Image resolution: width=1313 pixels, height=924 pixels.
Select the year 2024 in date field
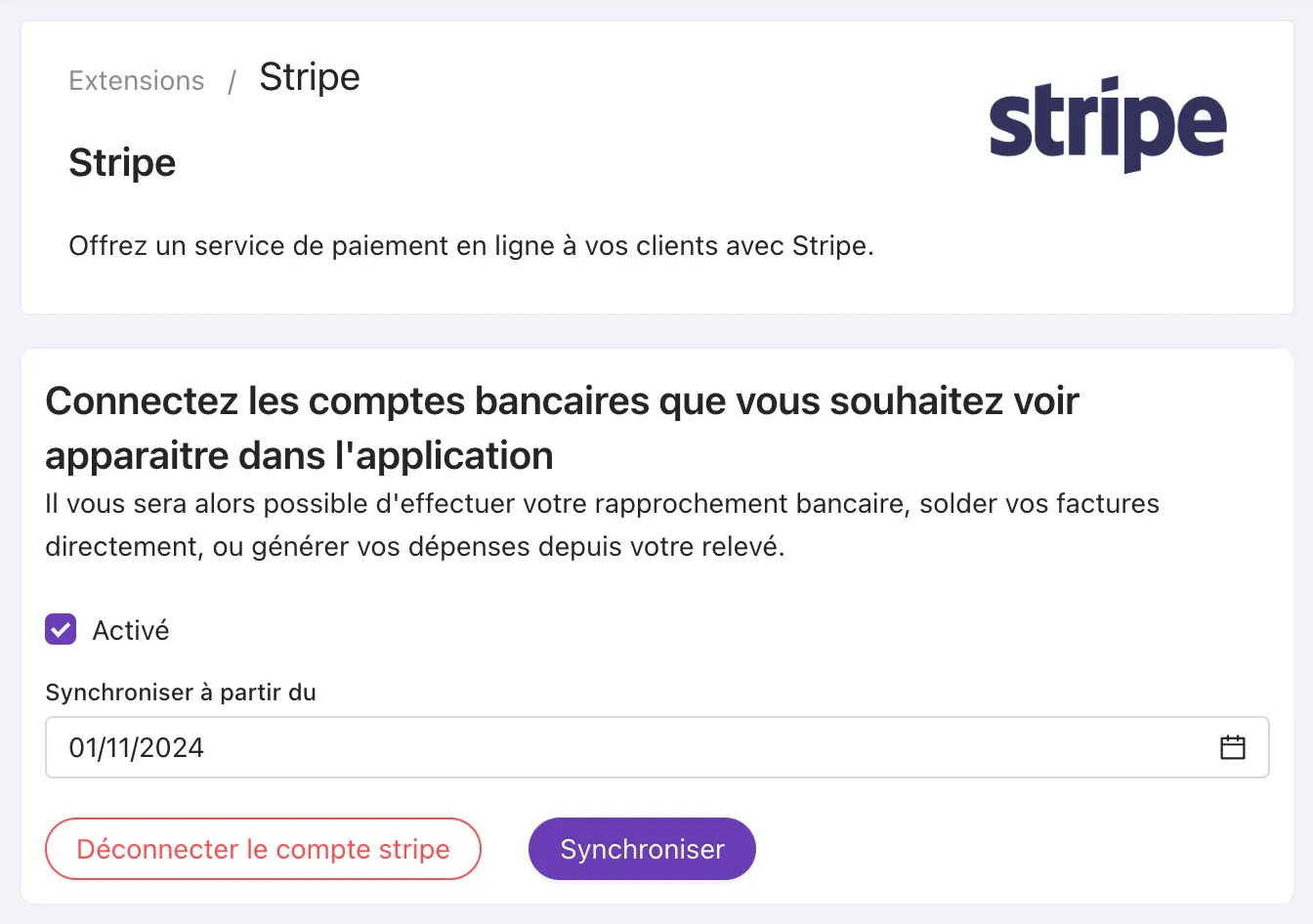point(173,748)
